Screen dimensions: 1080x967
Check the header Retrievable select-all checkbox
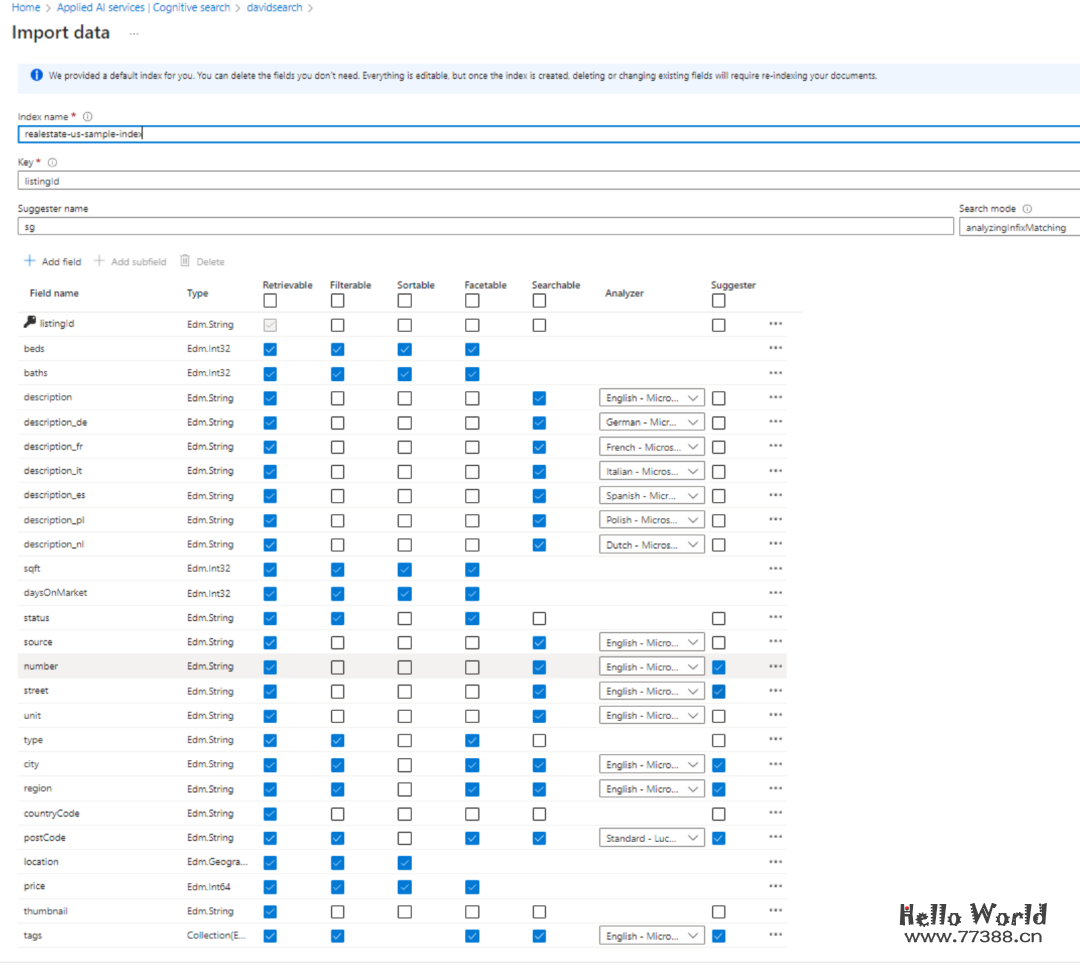270,301
